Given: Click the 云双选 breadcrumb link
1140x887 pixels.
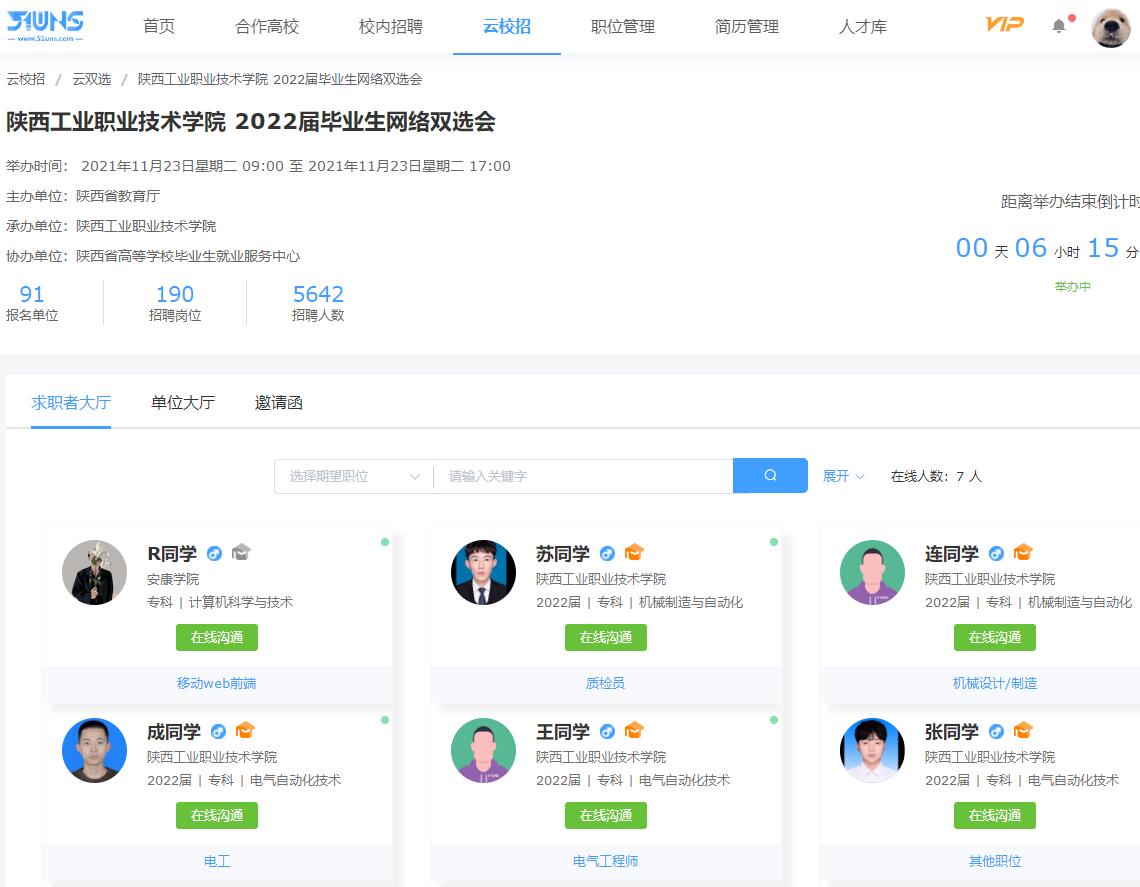Looking at the screenshot, I should (x=92, y=79).
